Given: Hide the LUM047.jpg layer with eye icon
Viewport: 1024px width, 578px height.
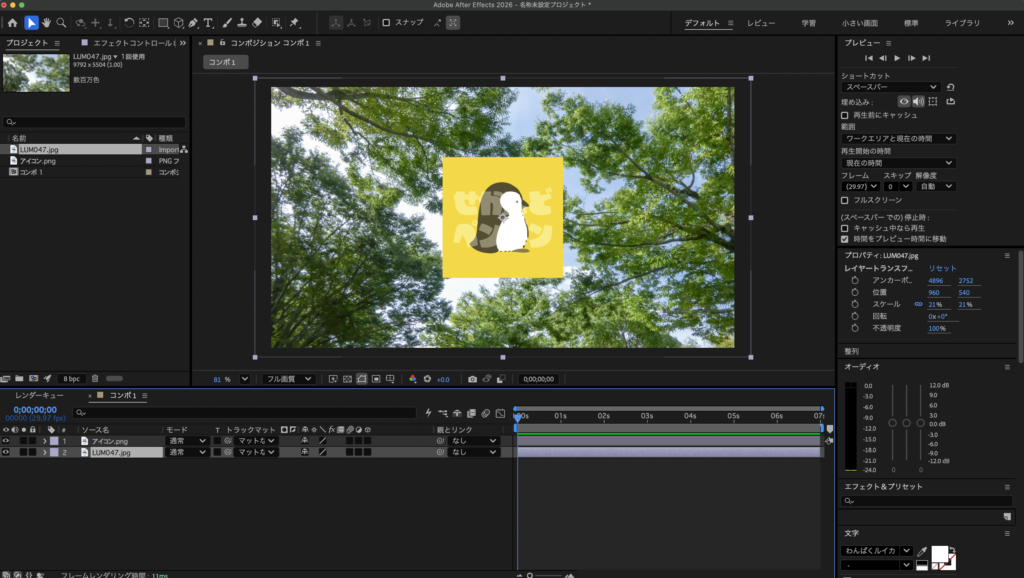Looking at the screenshot, I should (x=6, y=452).
